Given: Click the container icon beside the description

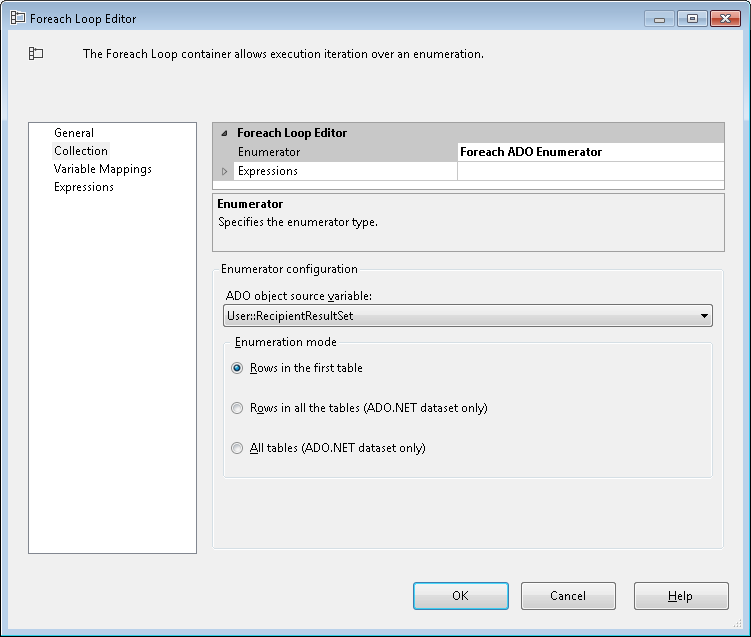Looking at the screenshot, I should coord(36,54).
